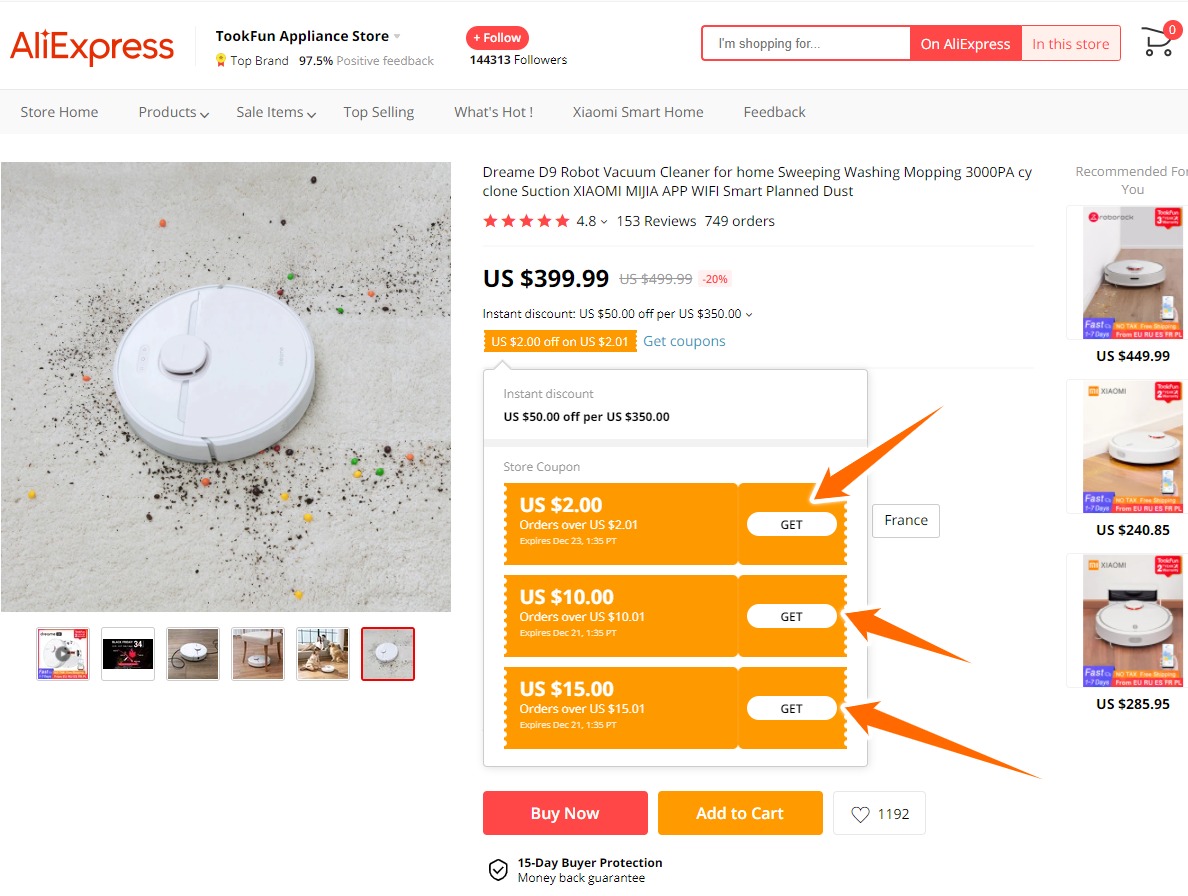Search 'On AliExpress' scope button
Image resolution: width=1188 pixels, height=896 pixels.
(x=965, y=44)
